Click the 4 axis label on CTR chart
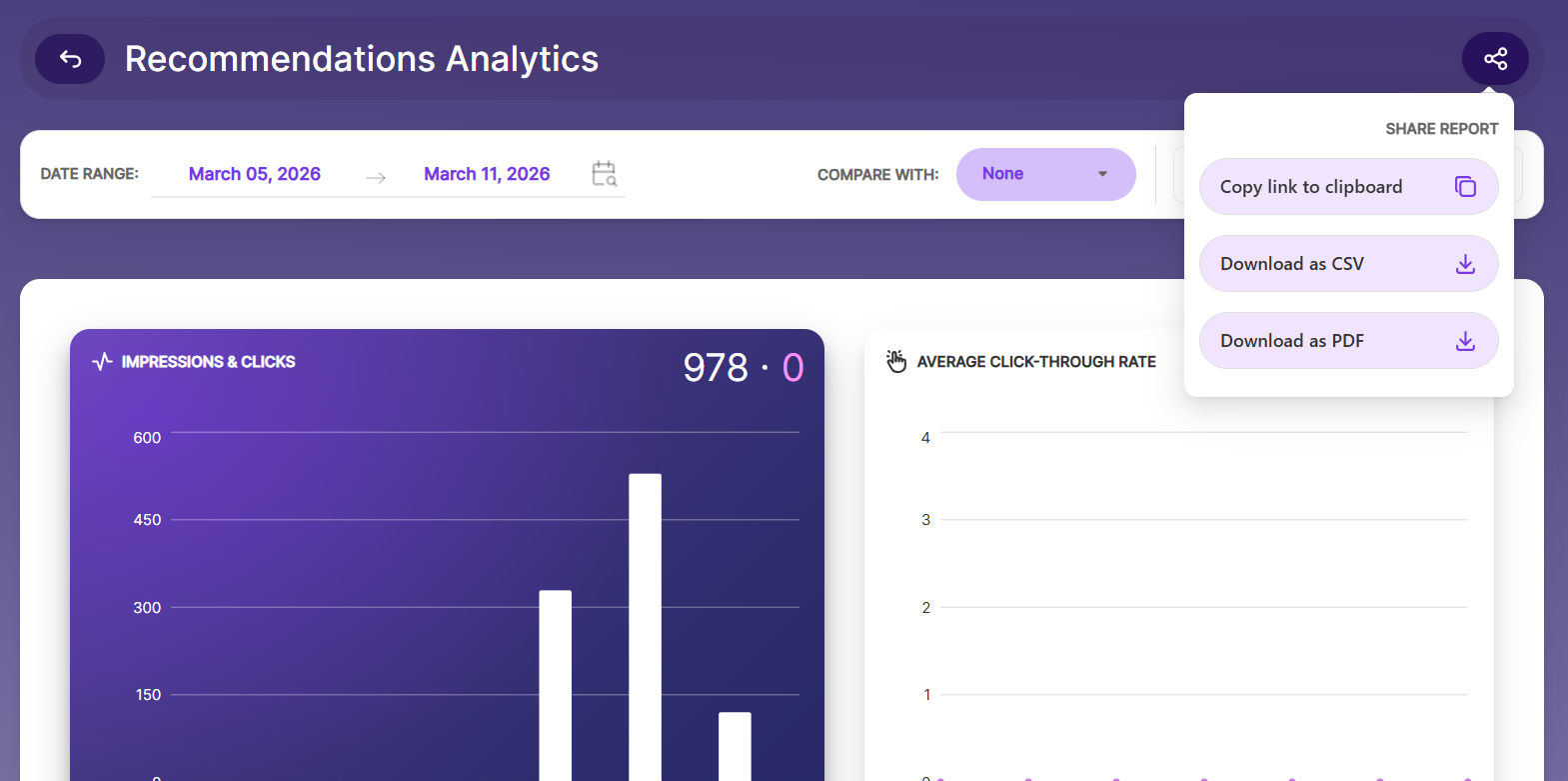 tap(925, 438)
